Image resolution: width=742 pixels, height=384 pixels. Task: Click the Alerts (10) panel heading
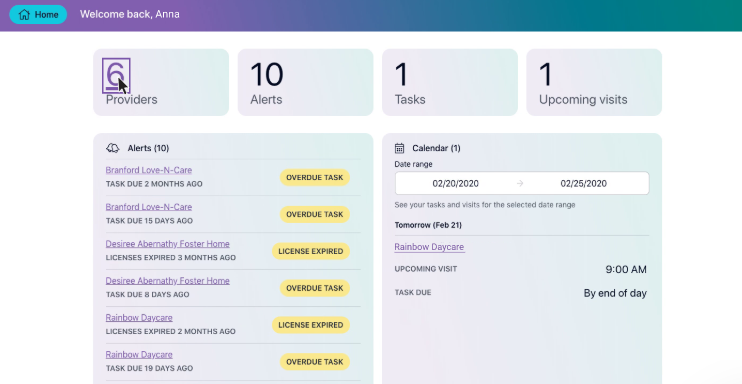tap(148, 148)
